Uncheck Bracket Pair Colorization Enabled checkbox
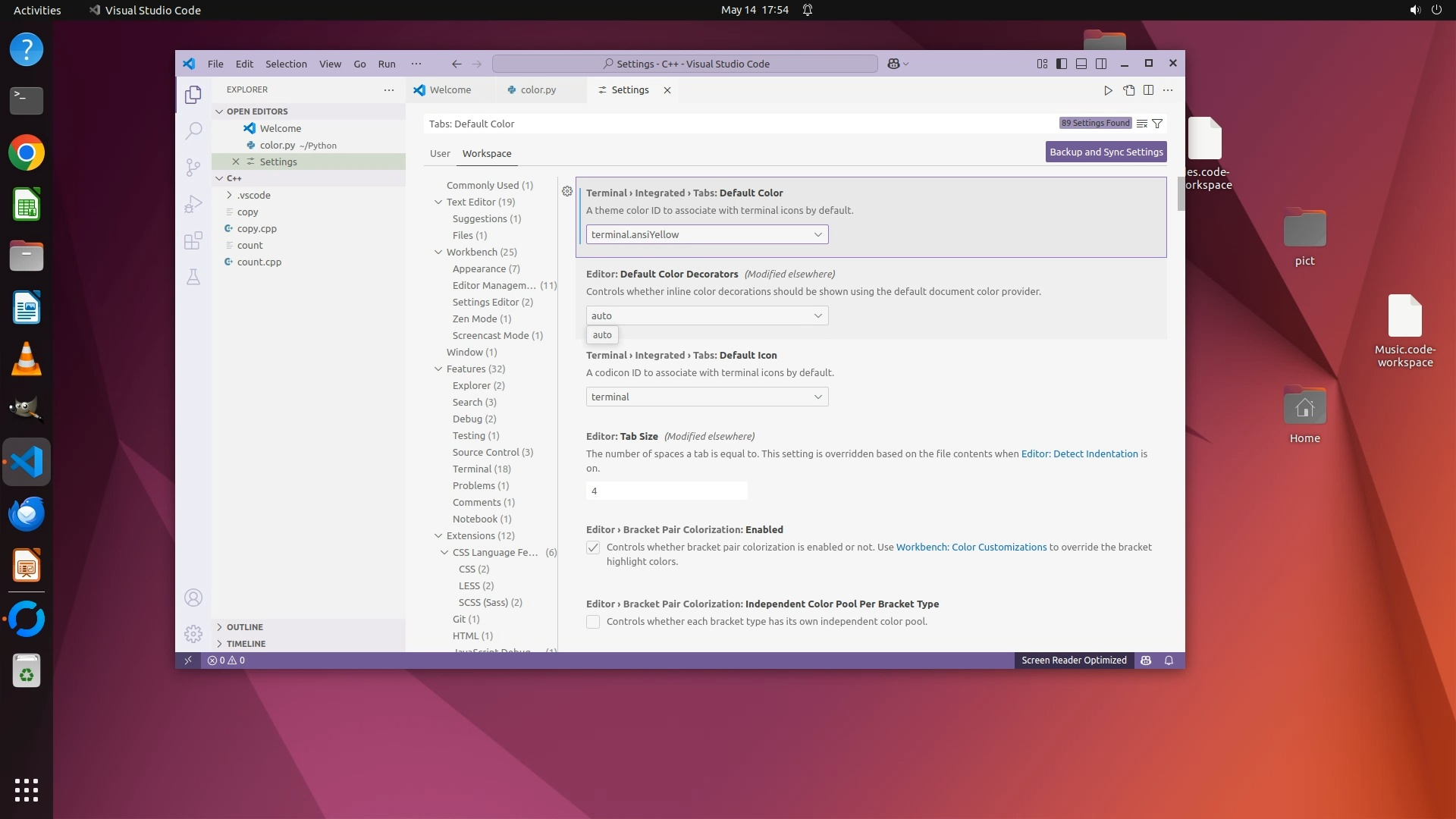 coord(593,548)
